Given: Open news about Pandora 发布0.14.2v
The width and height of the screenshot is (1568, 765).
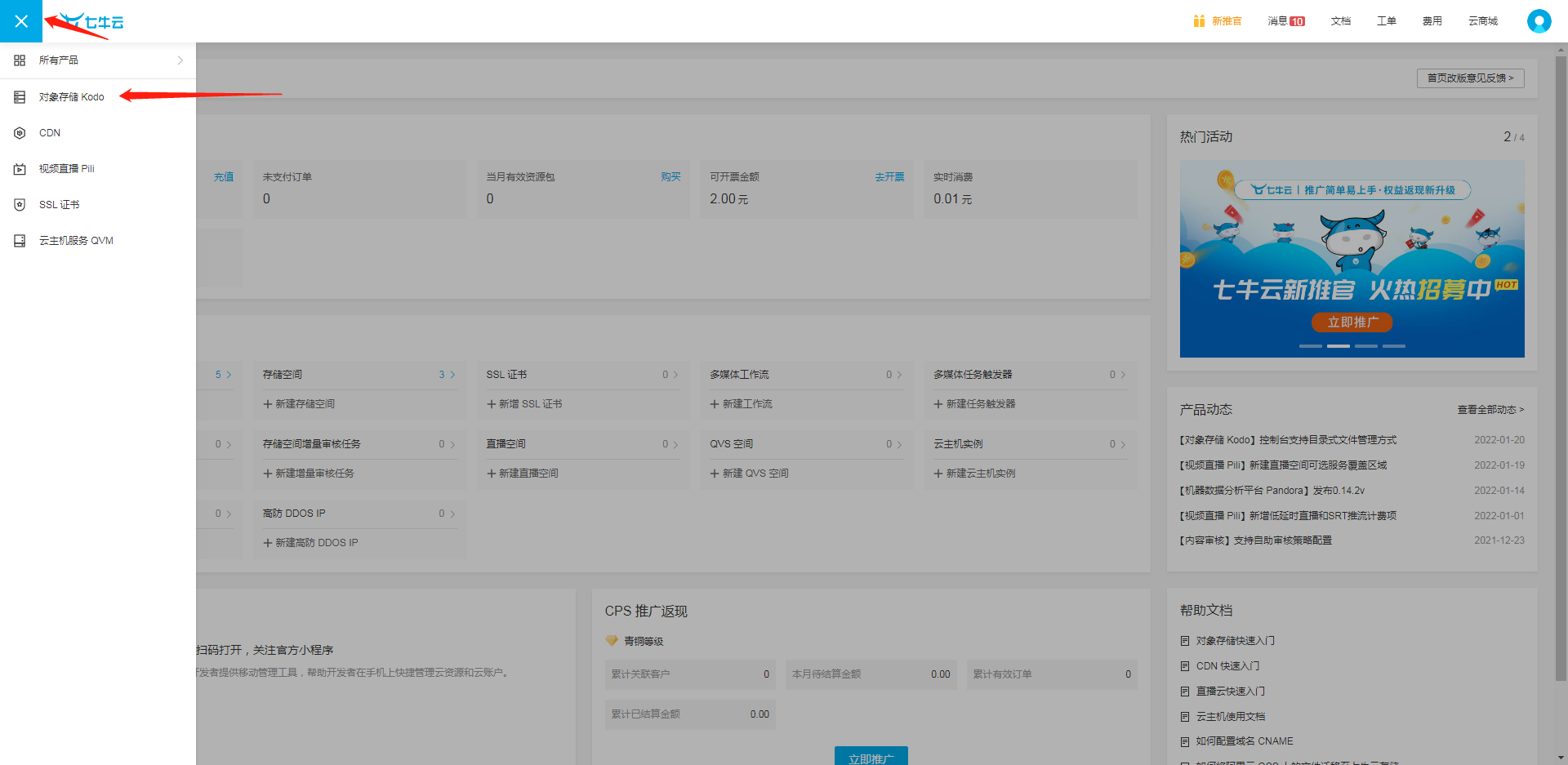Looking at the screenshot, I should click(1272, 491).
